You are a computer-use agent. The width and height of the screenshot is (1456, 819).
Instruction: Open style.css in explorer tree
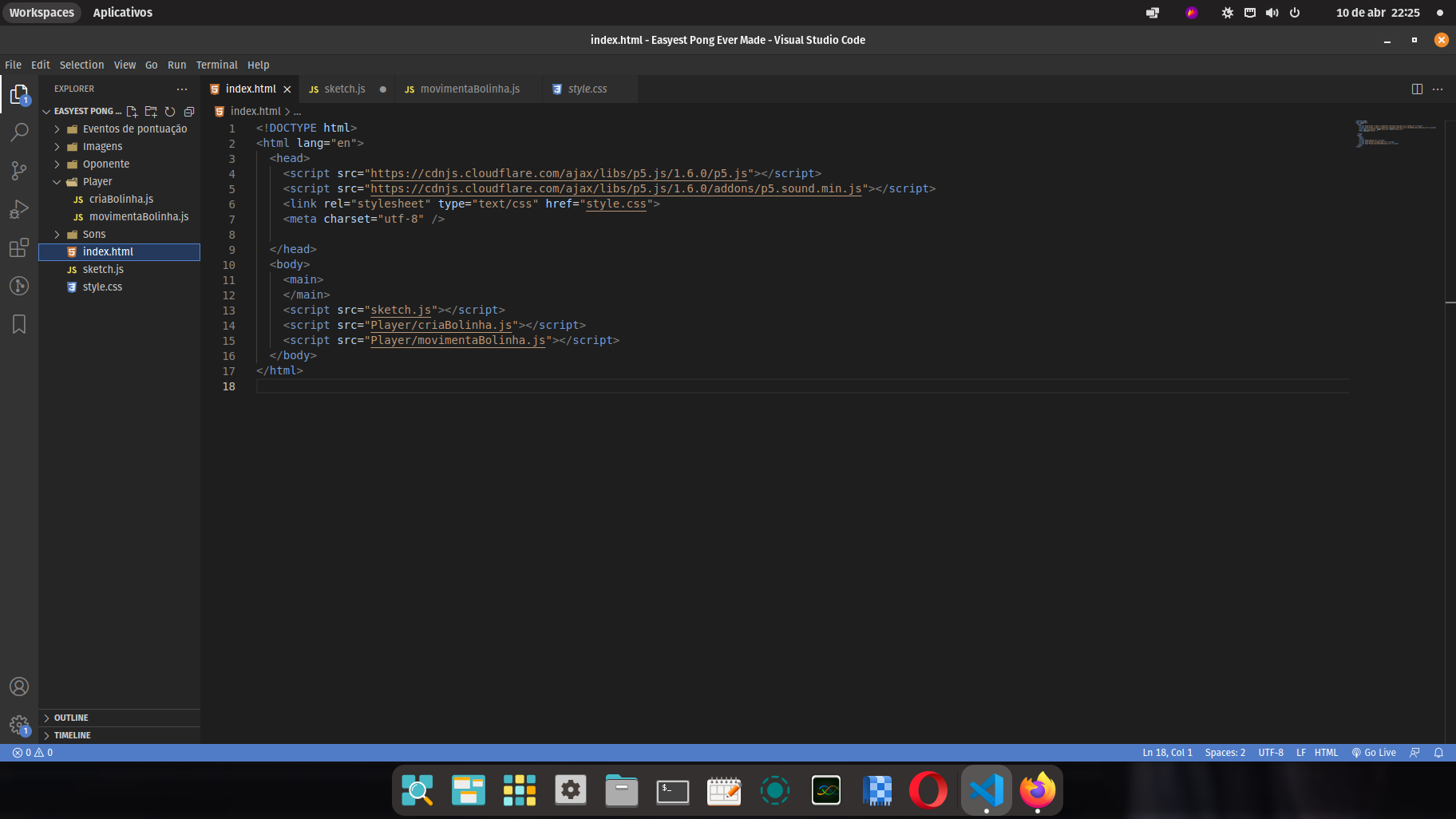(120, 287)
